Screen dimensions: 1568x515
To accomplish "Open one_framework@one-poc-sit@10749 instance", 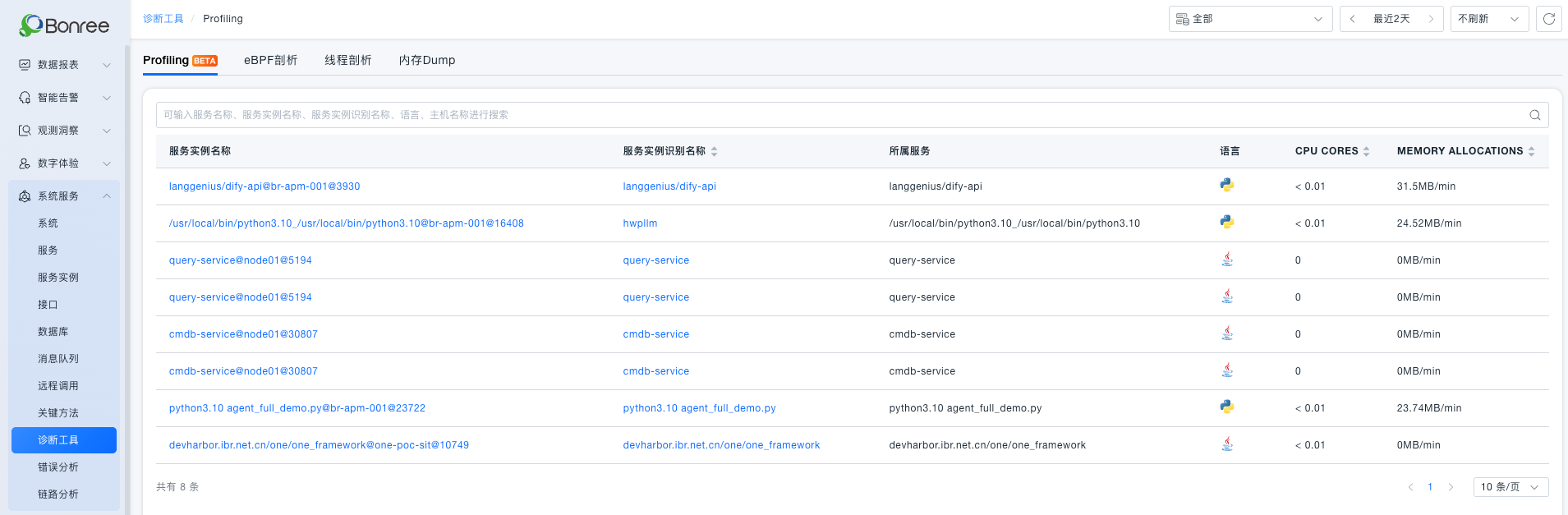I will click(x=319, y=445).
